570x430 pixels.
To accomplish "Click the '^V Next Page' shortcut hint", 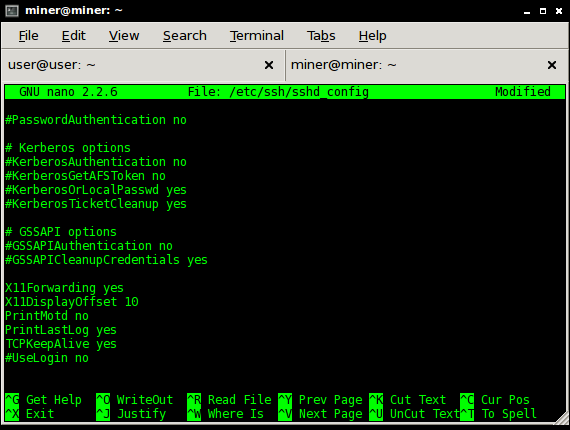I will tap(320, 414).
